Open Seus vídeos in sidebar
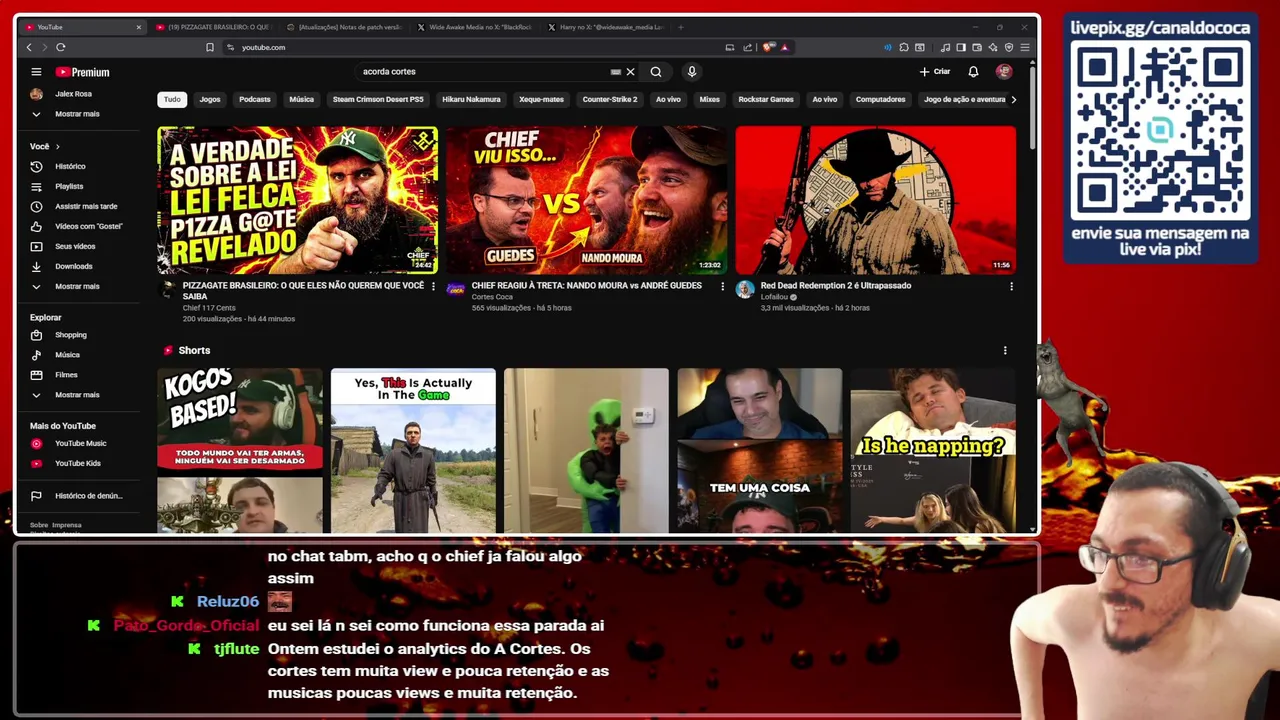Image resolution: width=1280 pixels, height=720 pixels. (x=75, y=246)
